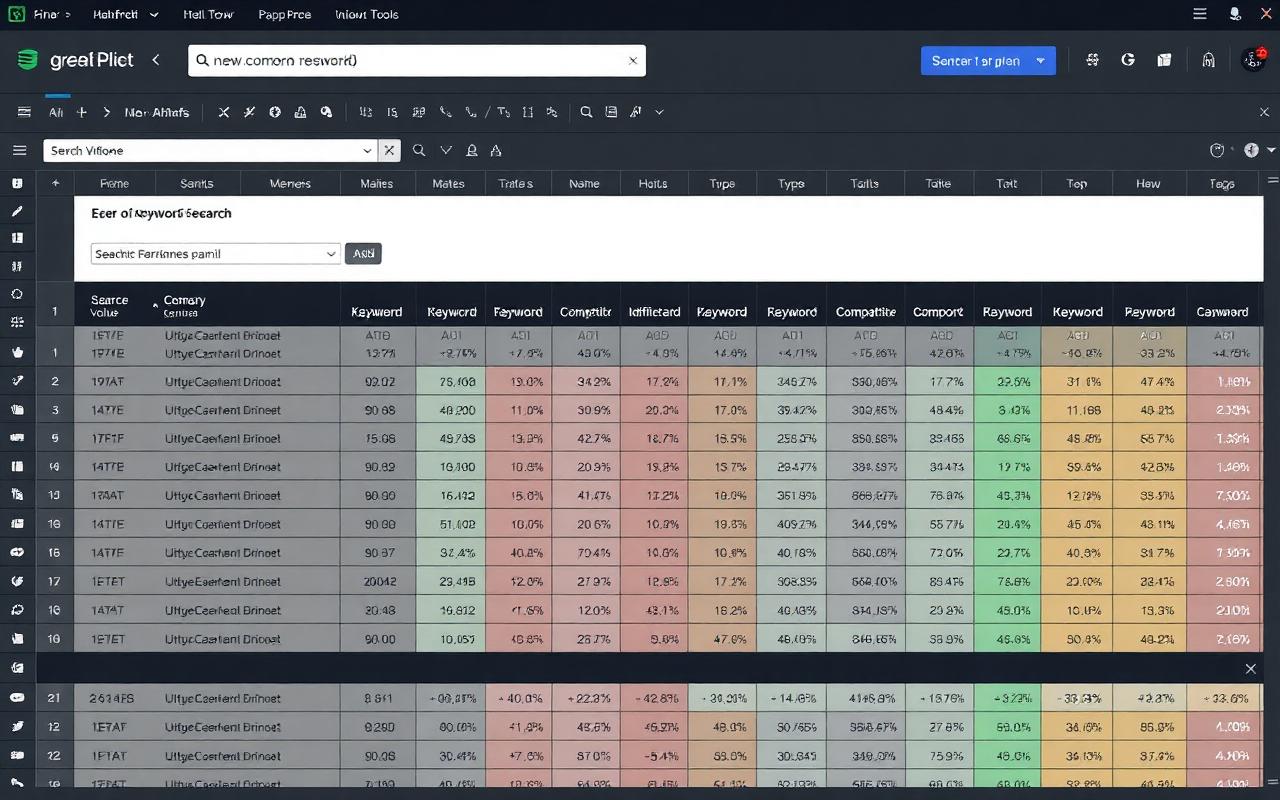Open the Hahfrctl menu
This screenshot has height=800, width=1280.
[x=117, y=15]
